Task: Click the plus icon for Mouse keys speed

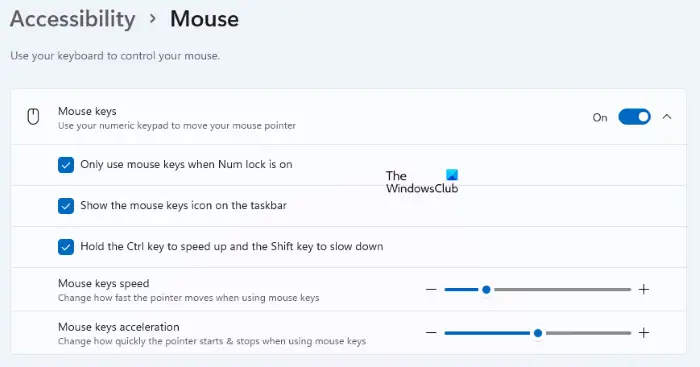Action: (644, 289)
